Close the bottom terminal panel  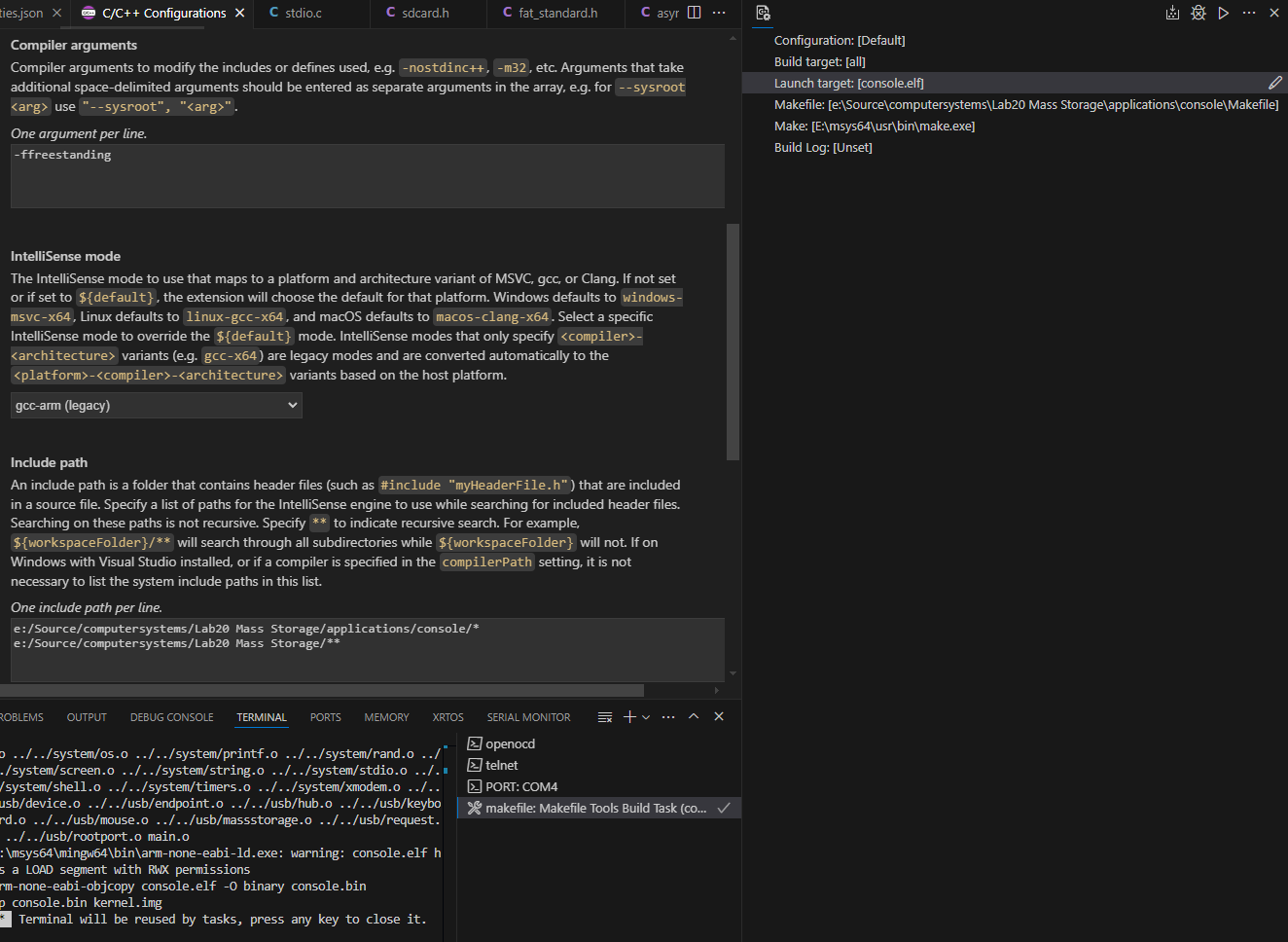tap(719, 716)
